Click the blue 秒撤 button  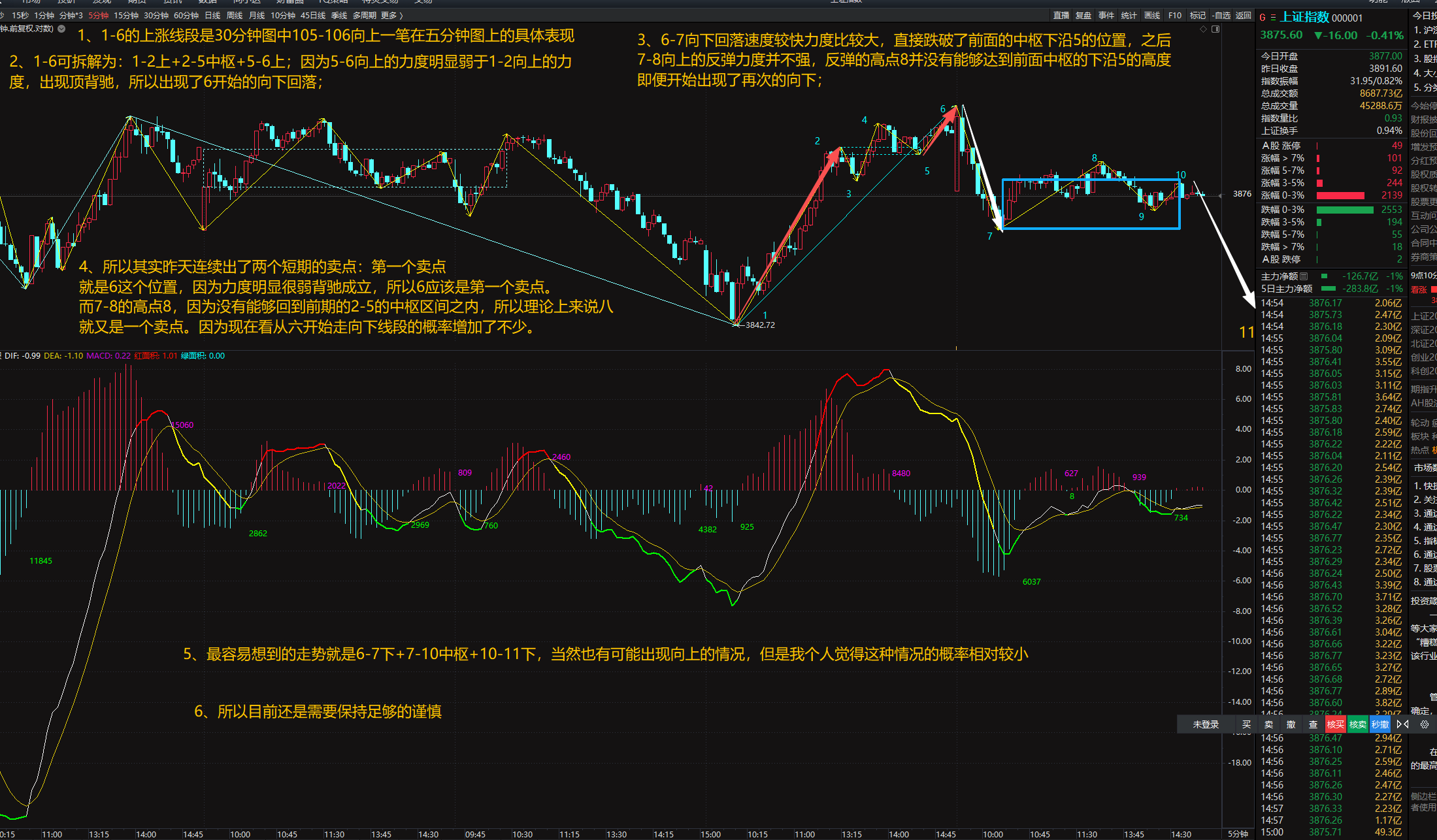coord(1380,724)
